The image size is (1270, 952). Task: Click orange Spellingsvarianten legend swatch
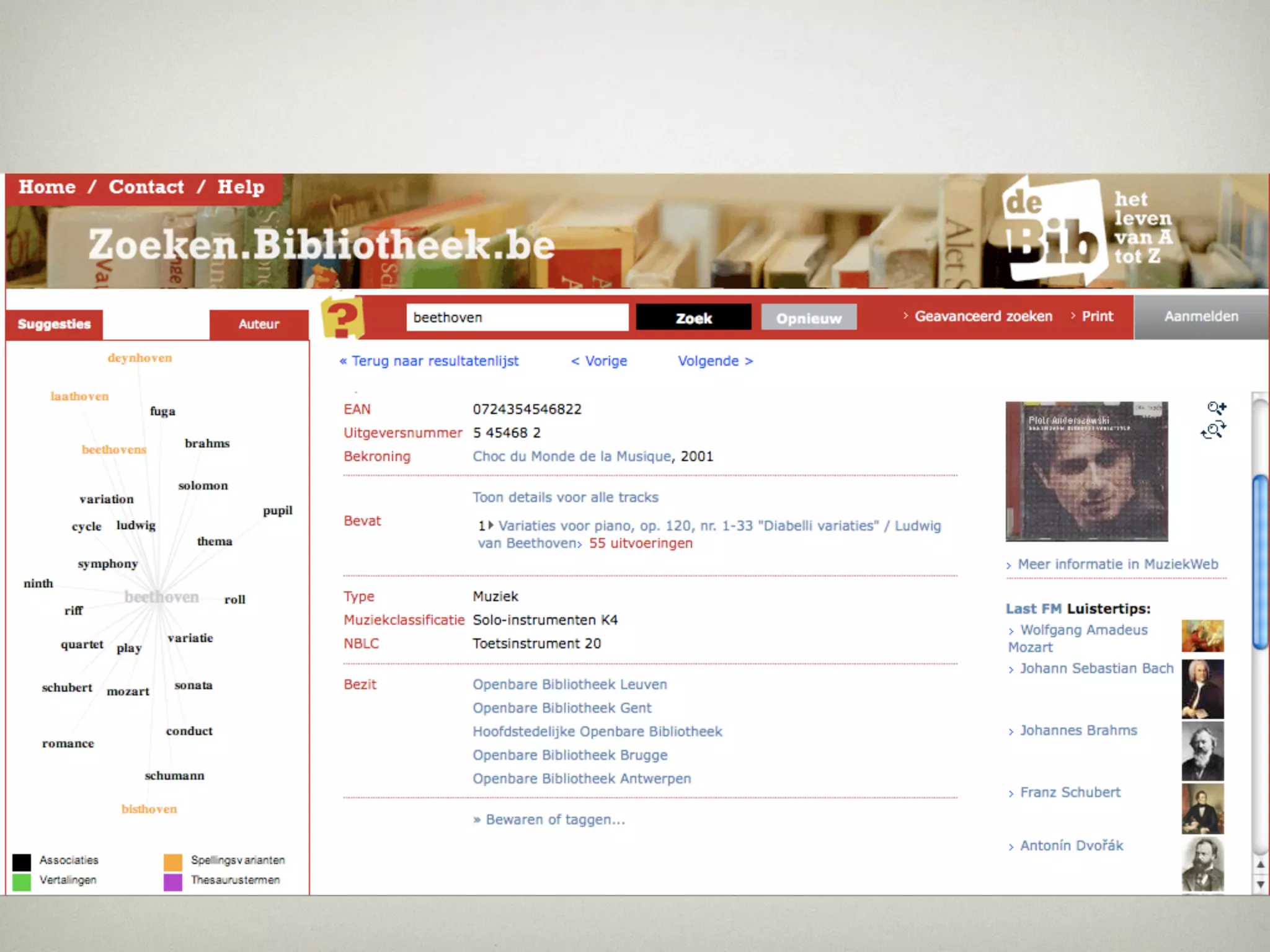coord(173,861)
